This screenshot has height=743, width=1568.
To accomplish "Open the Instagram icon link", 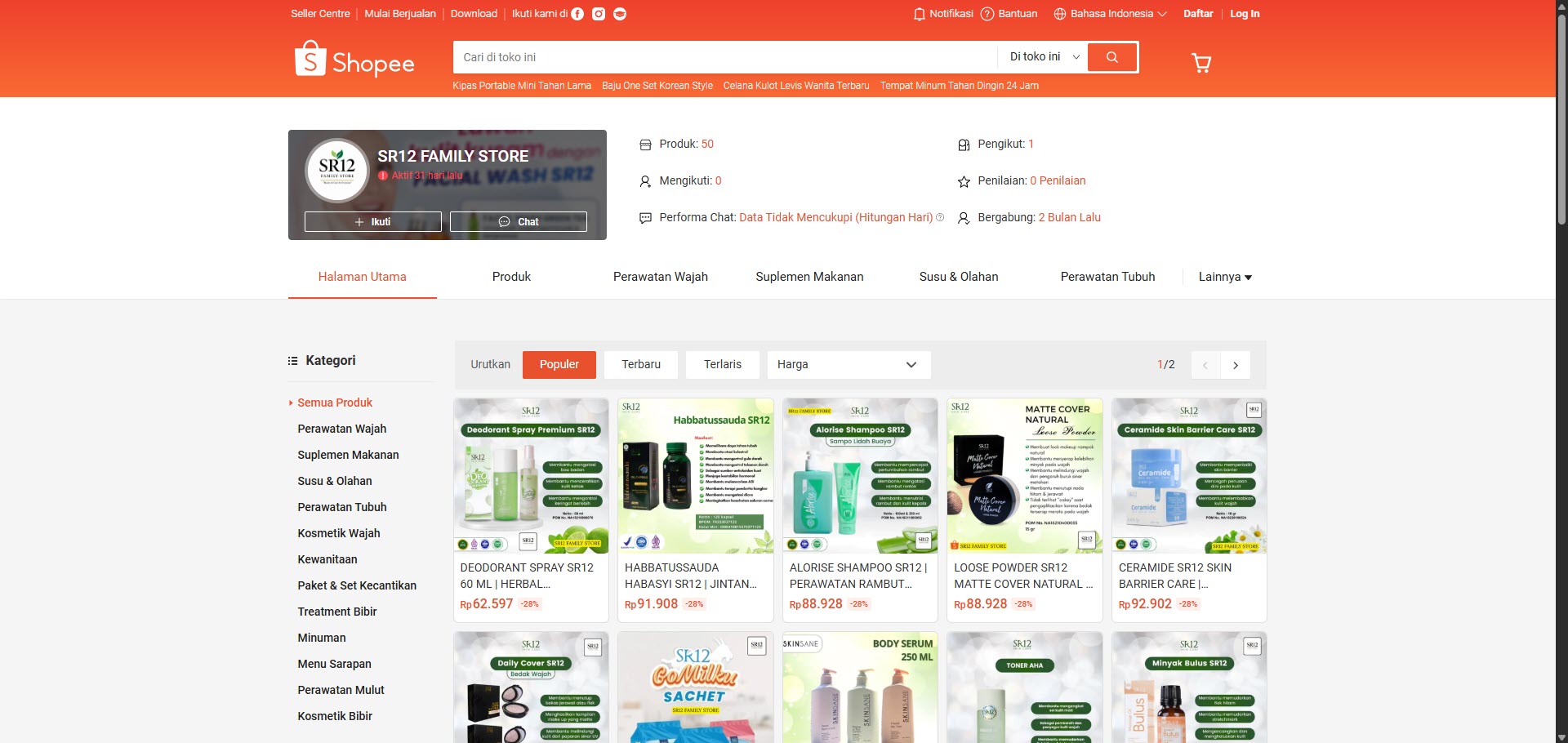I will click(x=599, y=14).
